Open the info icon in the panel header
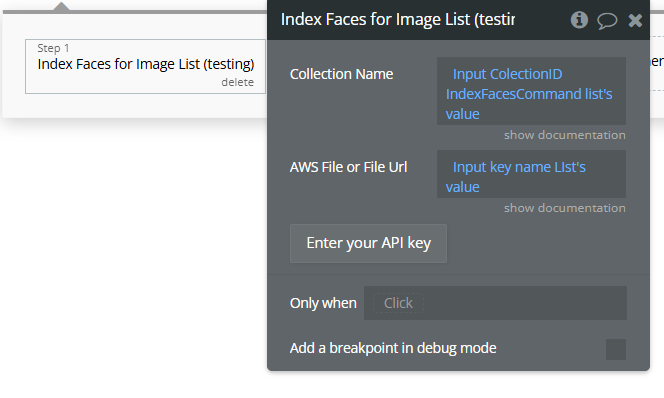The width and height of the screenshot is (664, 398). click(x=579, y=19)
